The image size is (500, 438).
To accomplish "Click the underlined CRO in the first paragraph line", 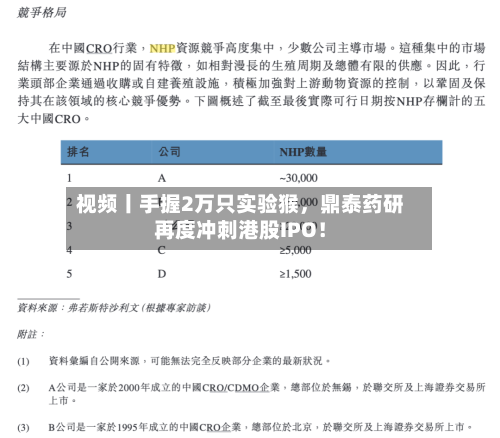I will [99, 48].
